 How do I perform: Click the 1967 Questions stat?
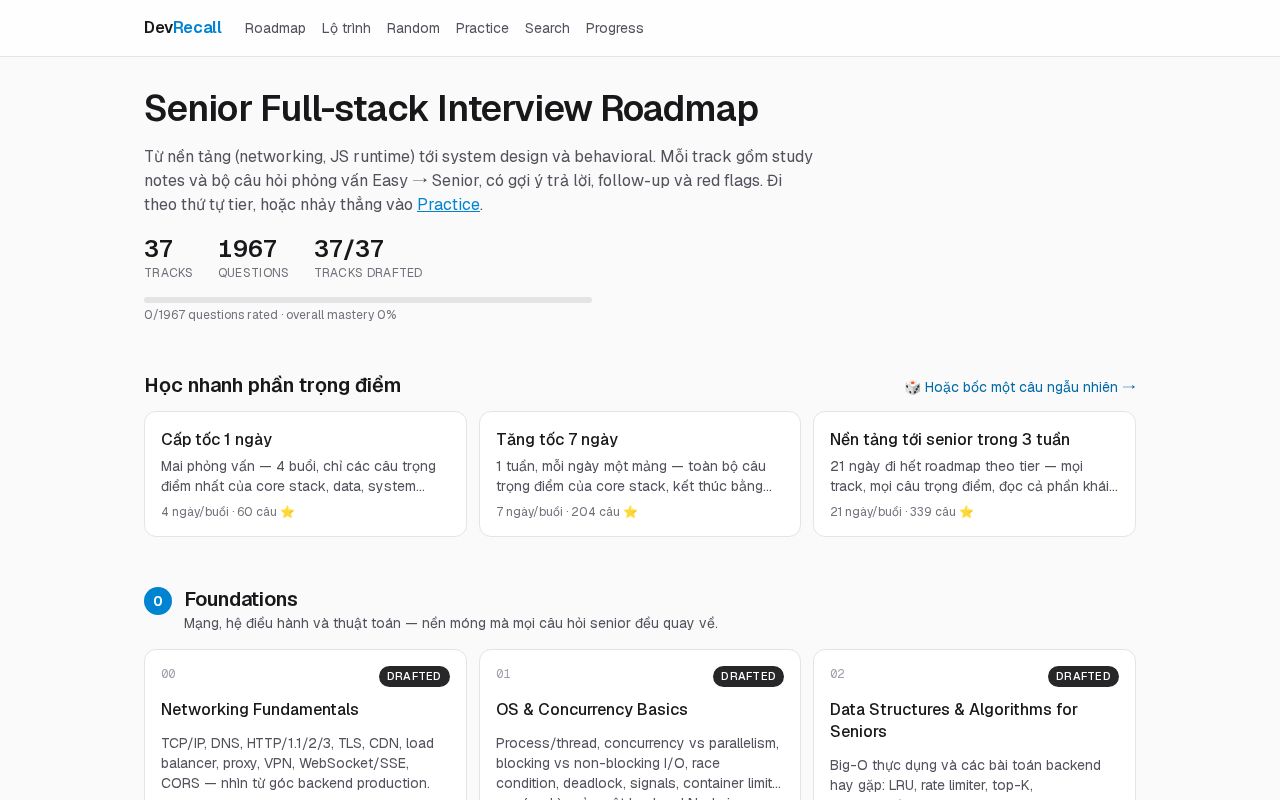click(x=253, y=258)
